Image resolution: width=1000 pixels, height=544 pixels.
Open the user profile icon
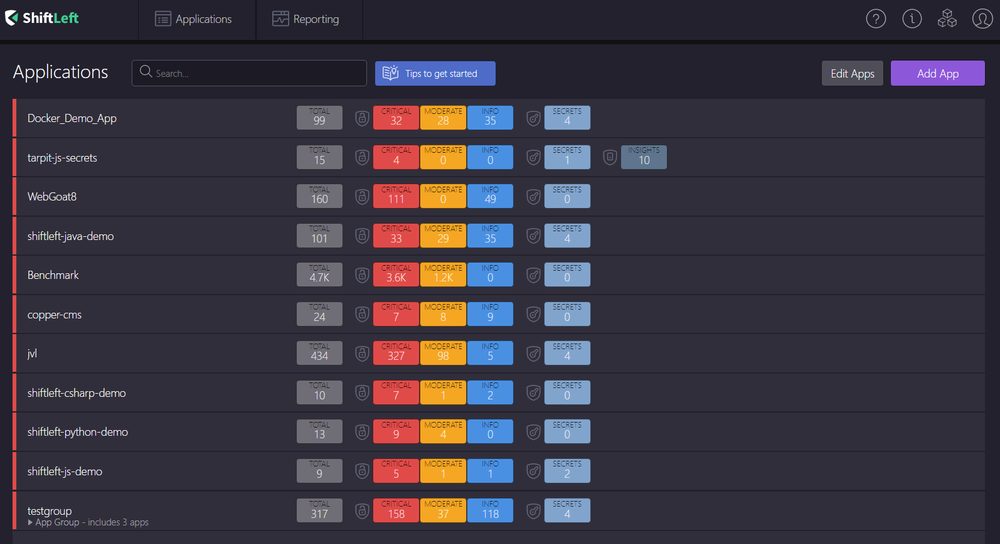point(982,19)
